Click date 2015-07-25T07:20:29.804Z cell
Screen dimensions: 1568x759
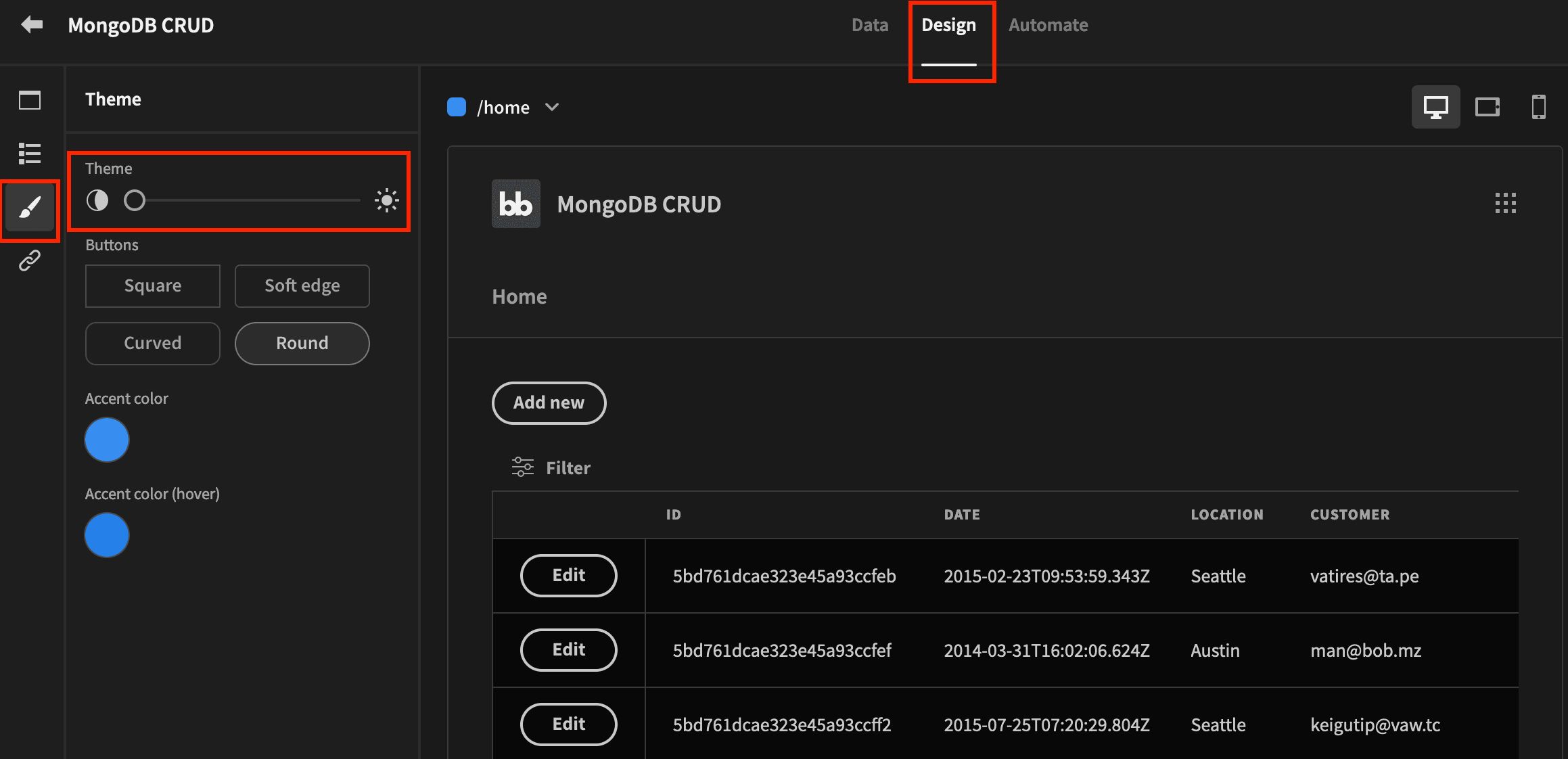point(1046,724)
